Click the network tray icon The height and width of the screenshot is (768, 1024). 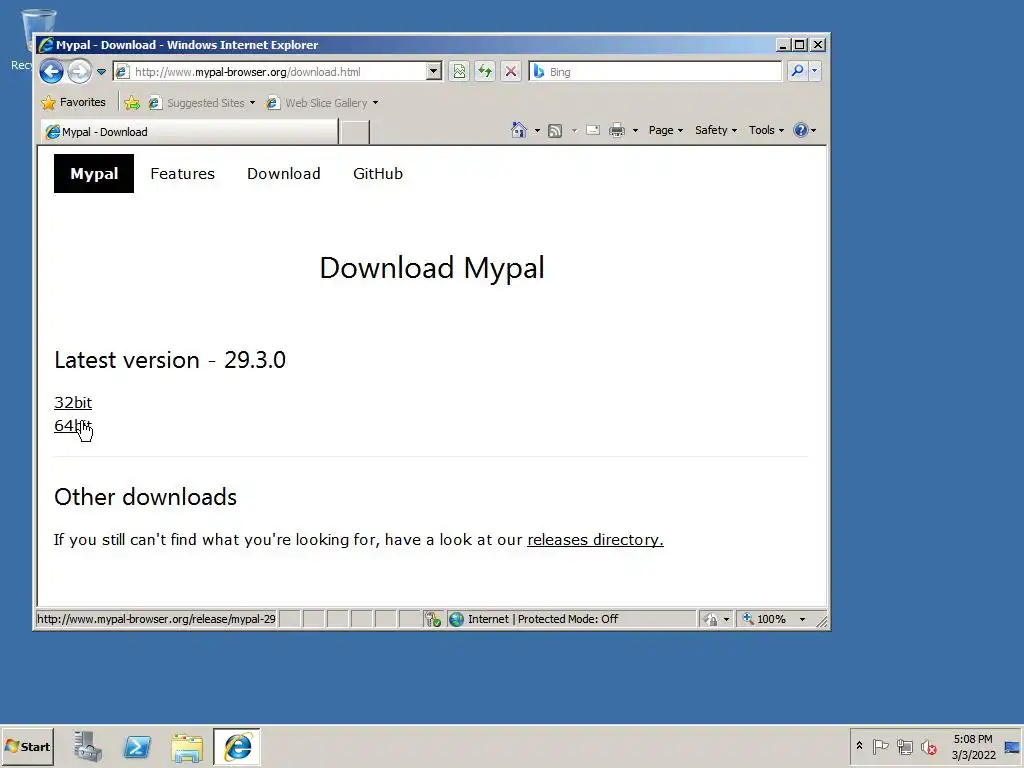(904, 746)
